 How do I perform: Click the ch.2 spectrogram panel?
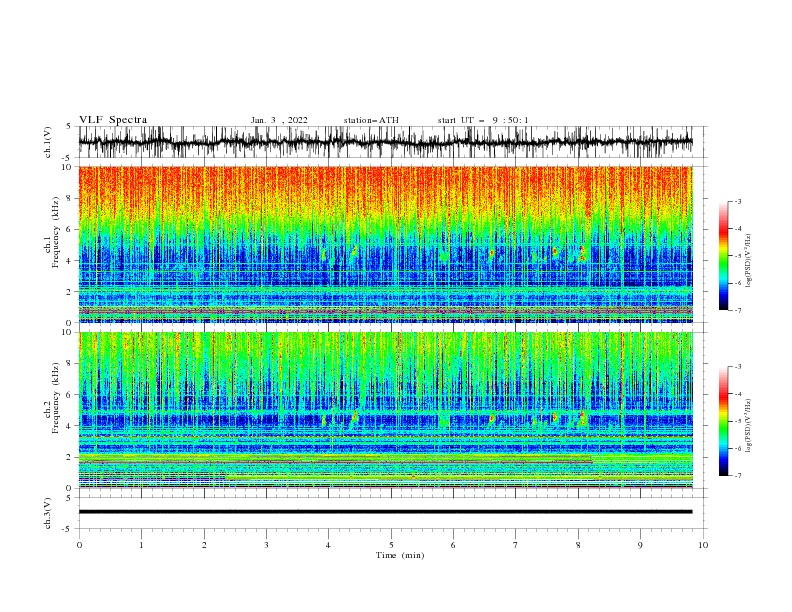coord(385,410)
